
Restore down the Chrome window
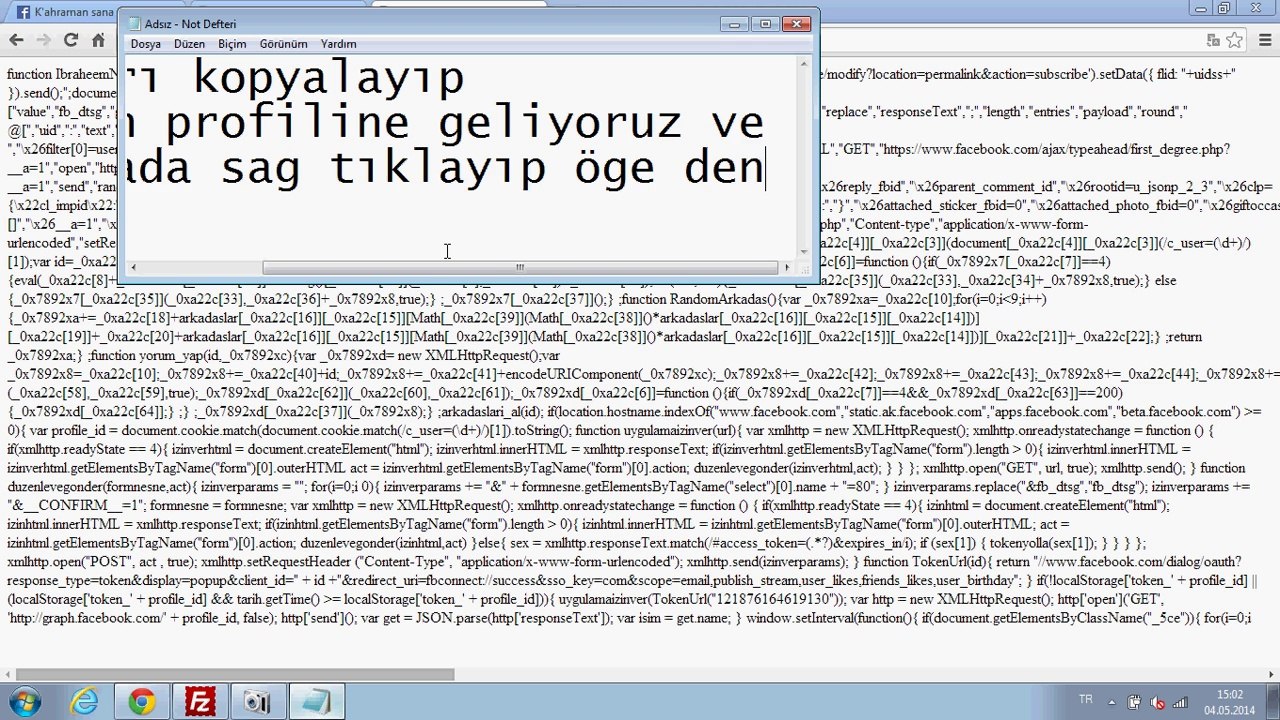(x=1224, y=8)
